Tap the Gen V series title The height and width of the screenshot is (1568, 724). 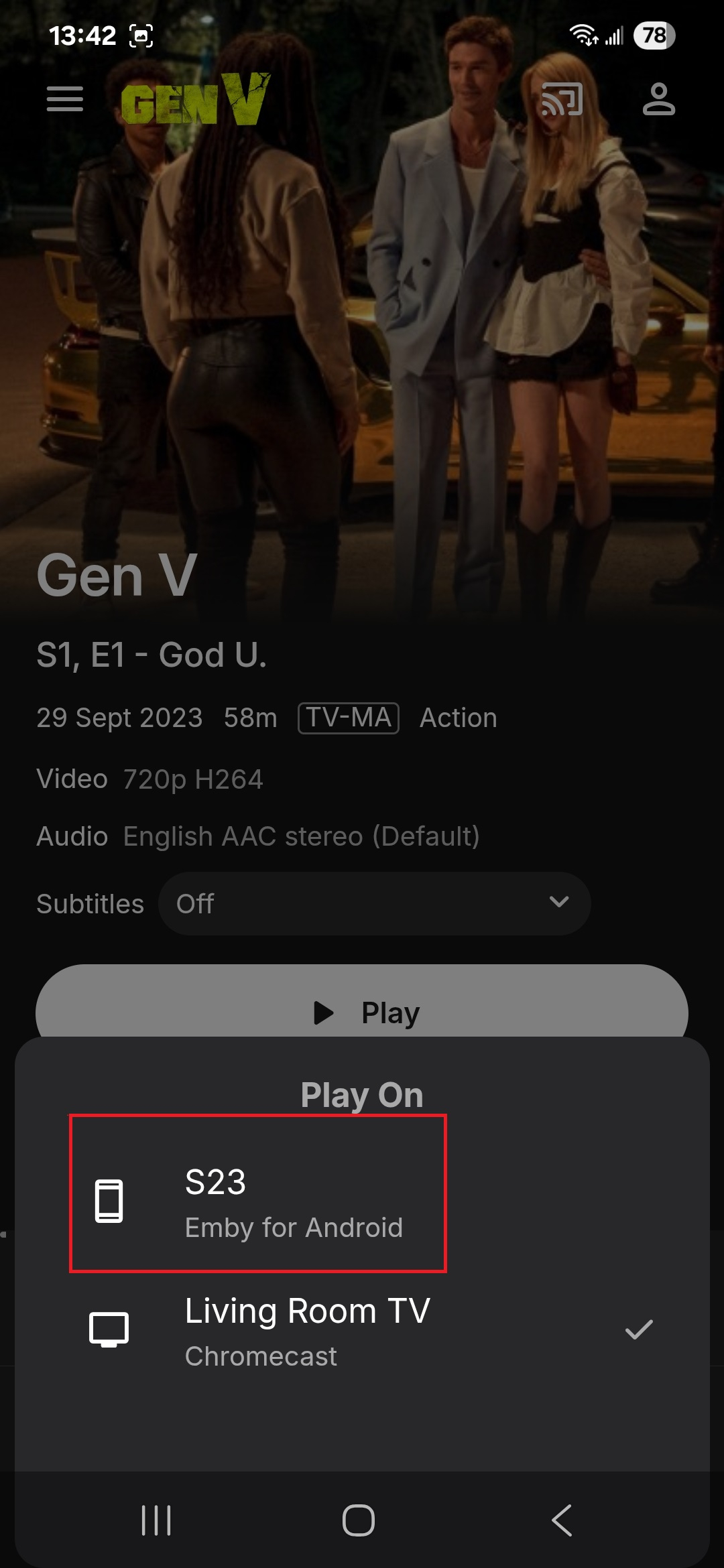117,575
